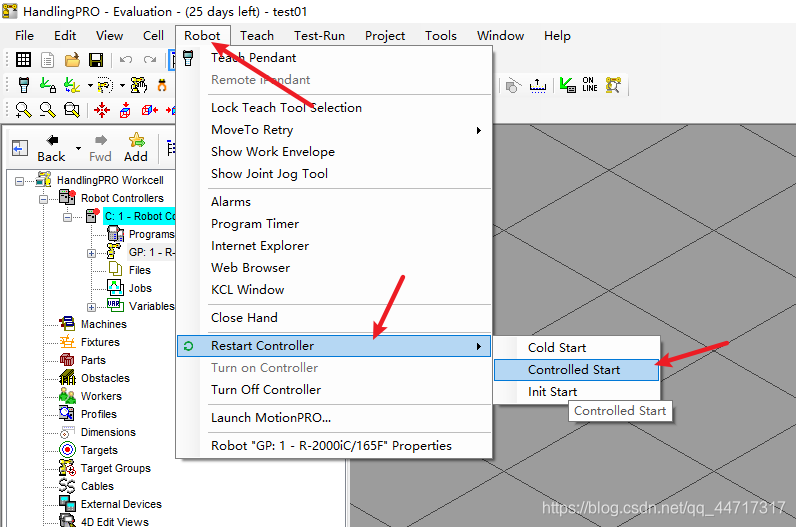This screenshot has height=527, width=796.
Task: Open the Test-Run menu
Action: [319, 36]
